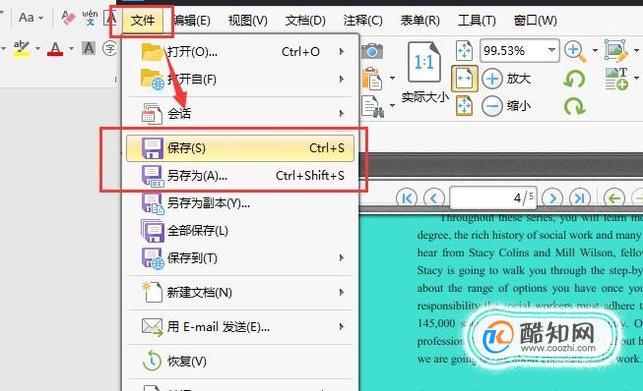Choose 另存为副本(Y)... menu entry
The width and height of the screenshot is (643, 391).
[240, 203]
